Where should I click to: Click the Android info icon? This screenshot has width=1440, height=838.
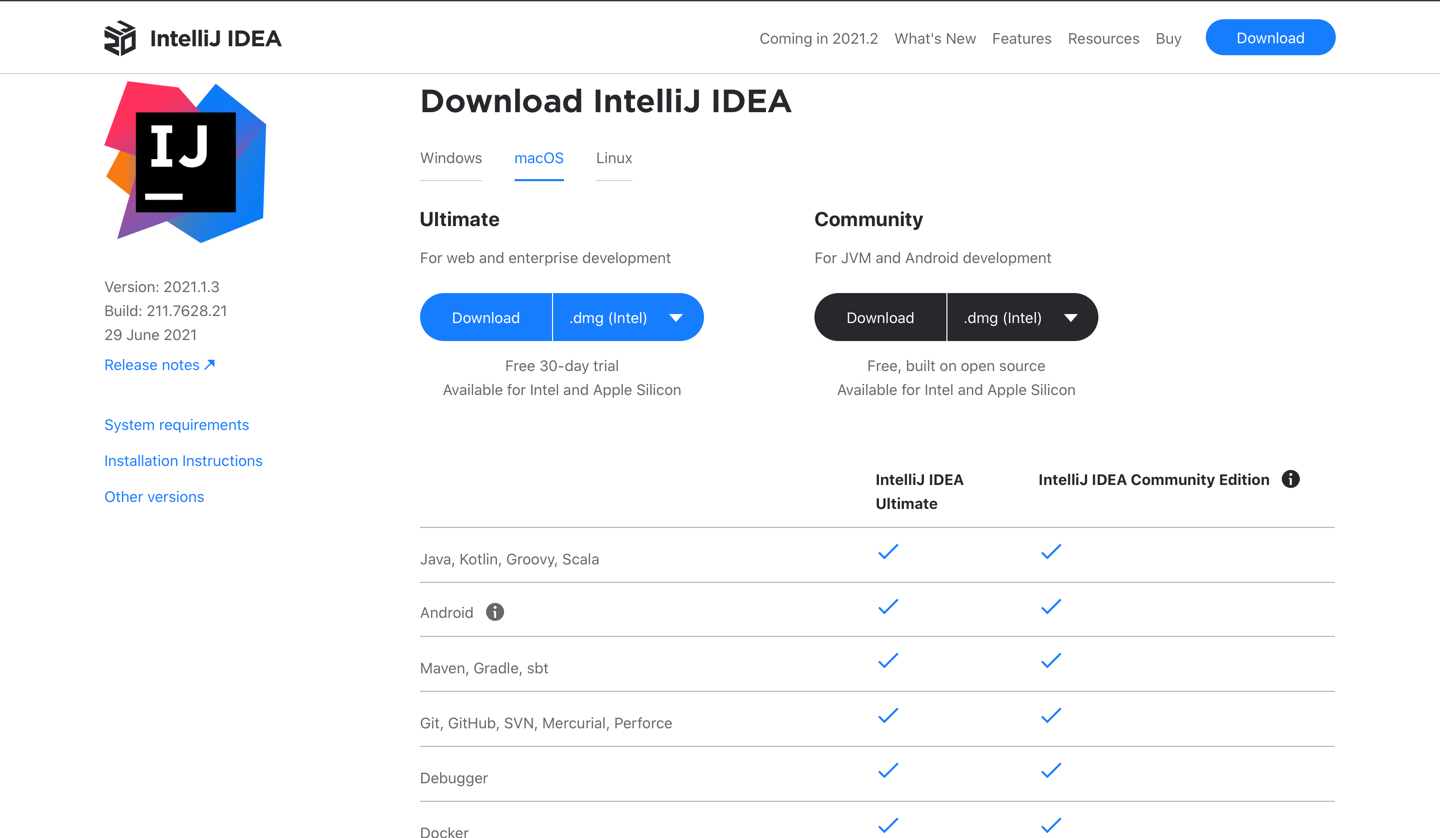[495, 612]
